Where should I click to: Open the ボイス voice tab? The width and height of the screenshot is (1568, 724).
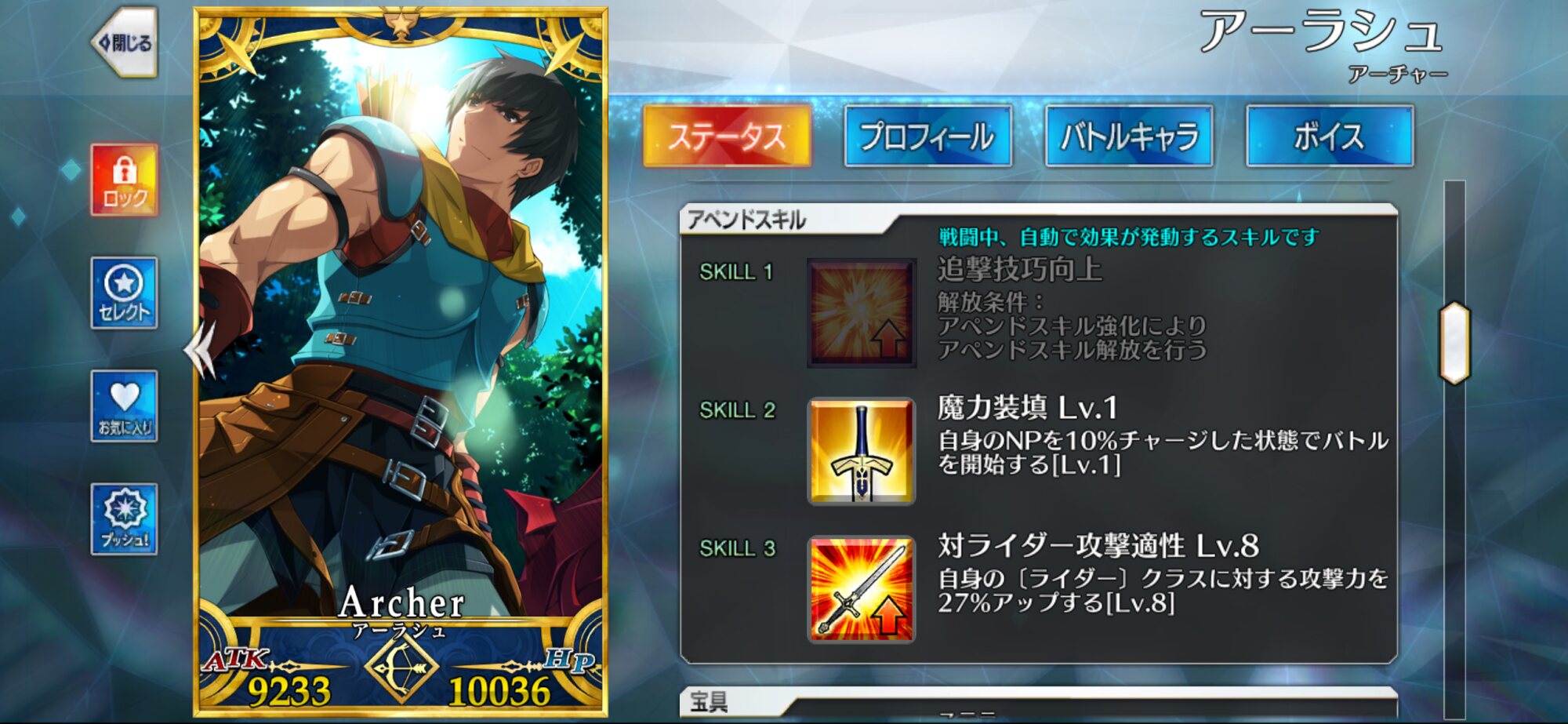1330,136
